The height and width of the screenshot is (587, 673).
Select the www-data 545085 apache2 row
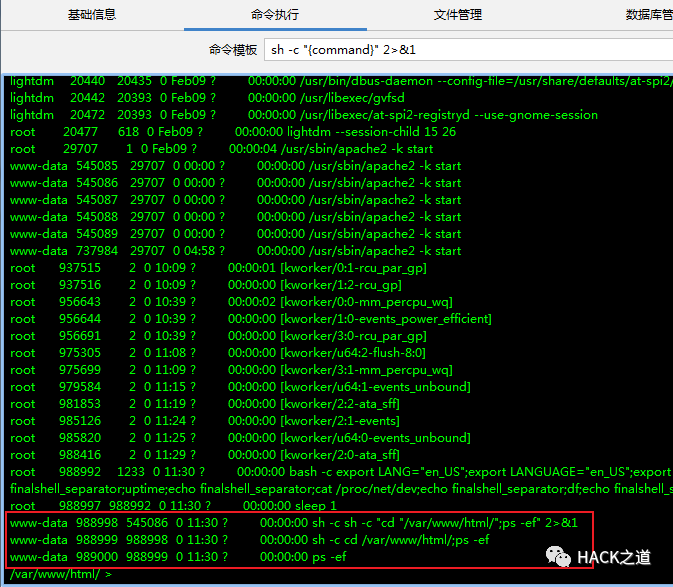click(x=236, y=166)
